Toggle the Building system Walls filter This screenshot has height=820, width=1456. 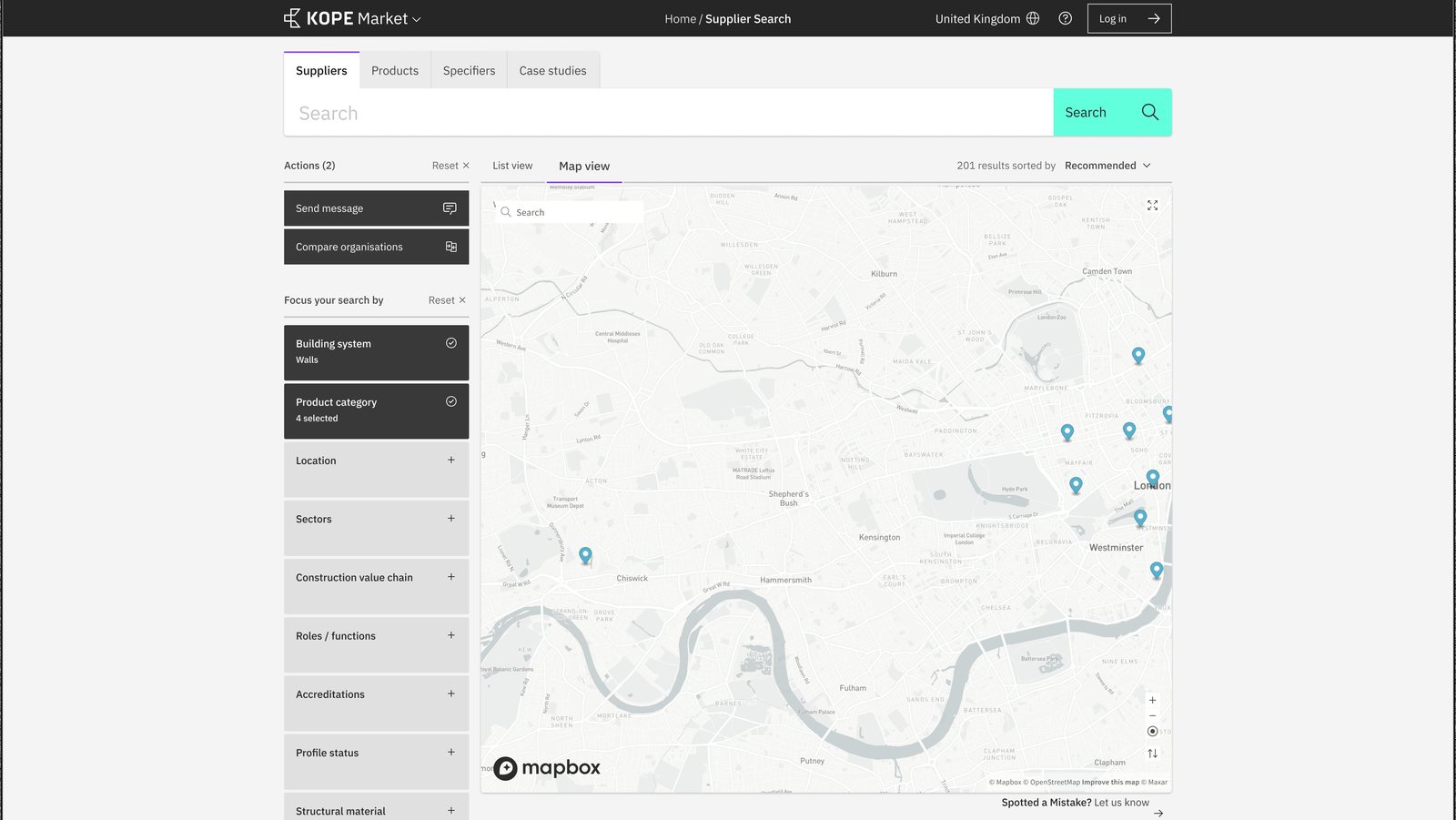tap(376, 352)
